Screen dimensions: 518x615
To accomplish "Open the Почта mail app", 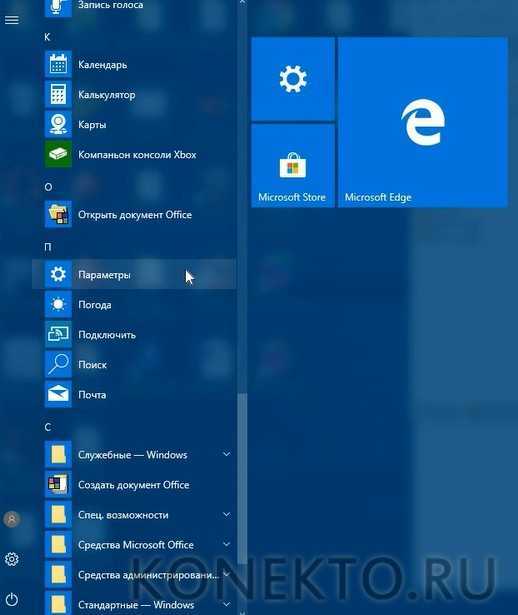I will point(134,394).
